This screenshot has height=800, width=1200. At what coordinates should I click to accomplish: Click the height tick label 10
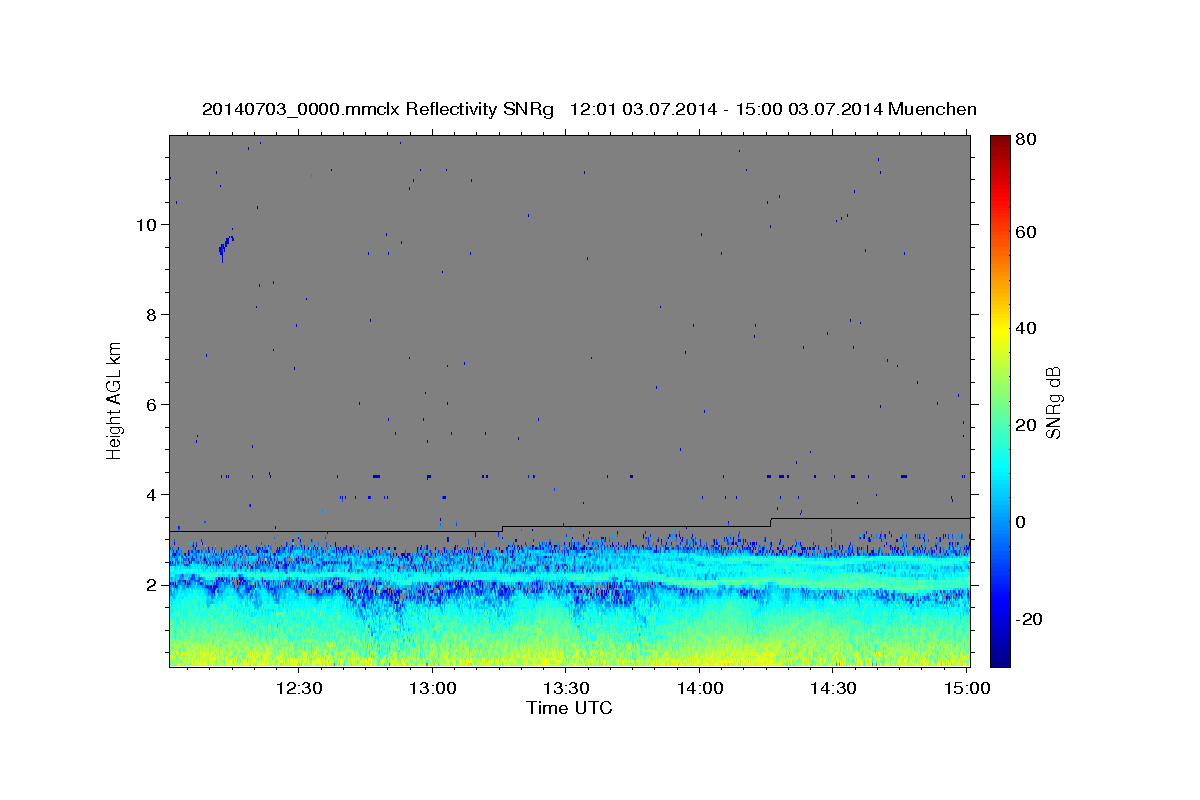[x=146, y=225]
